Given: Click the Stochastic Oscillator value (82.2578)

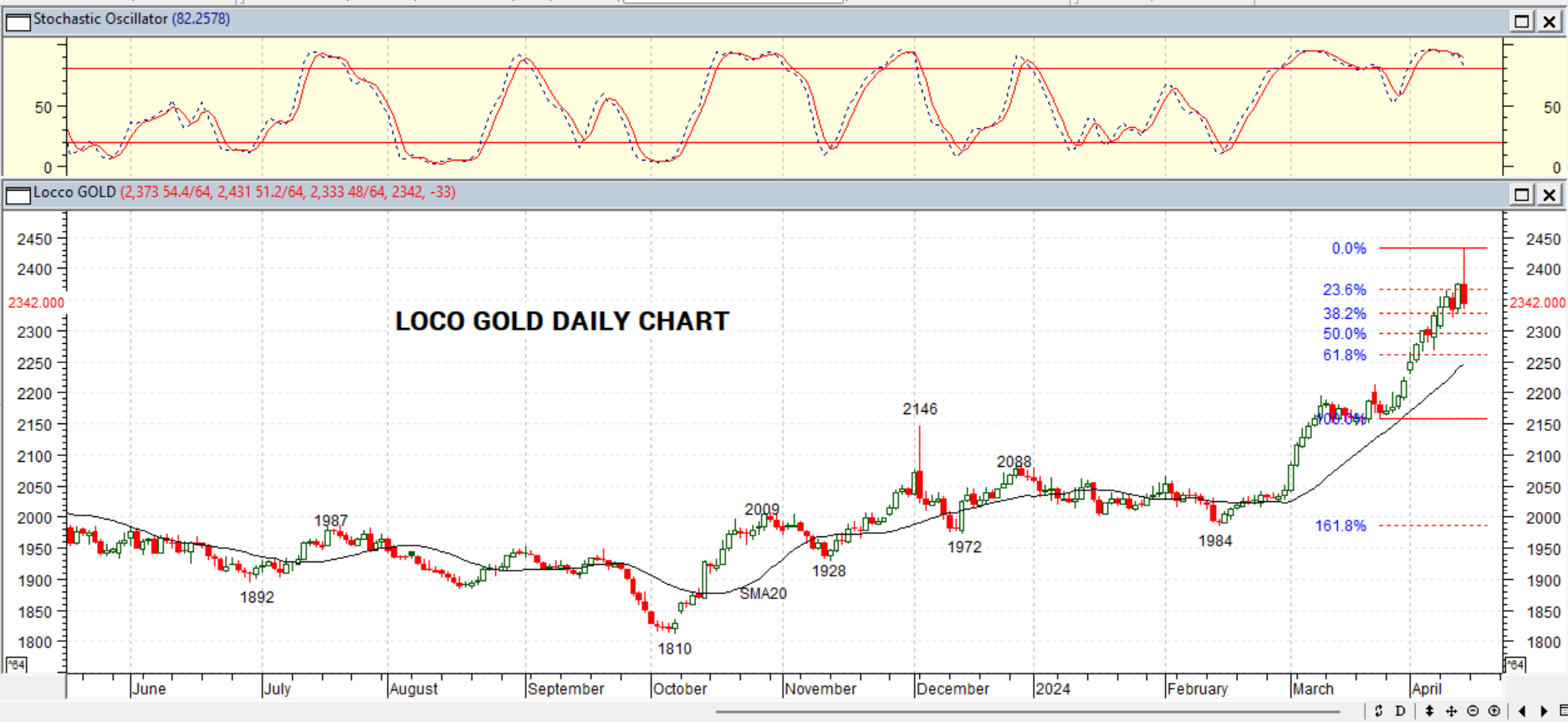Looking at the screenshot, I should coord(201,19).
